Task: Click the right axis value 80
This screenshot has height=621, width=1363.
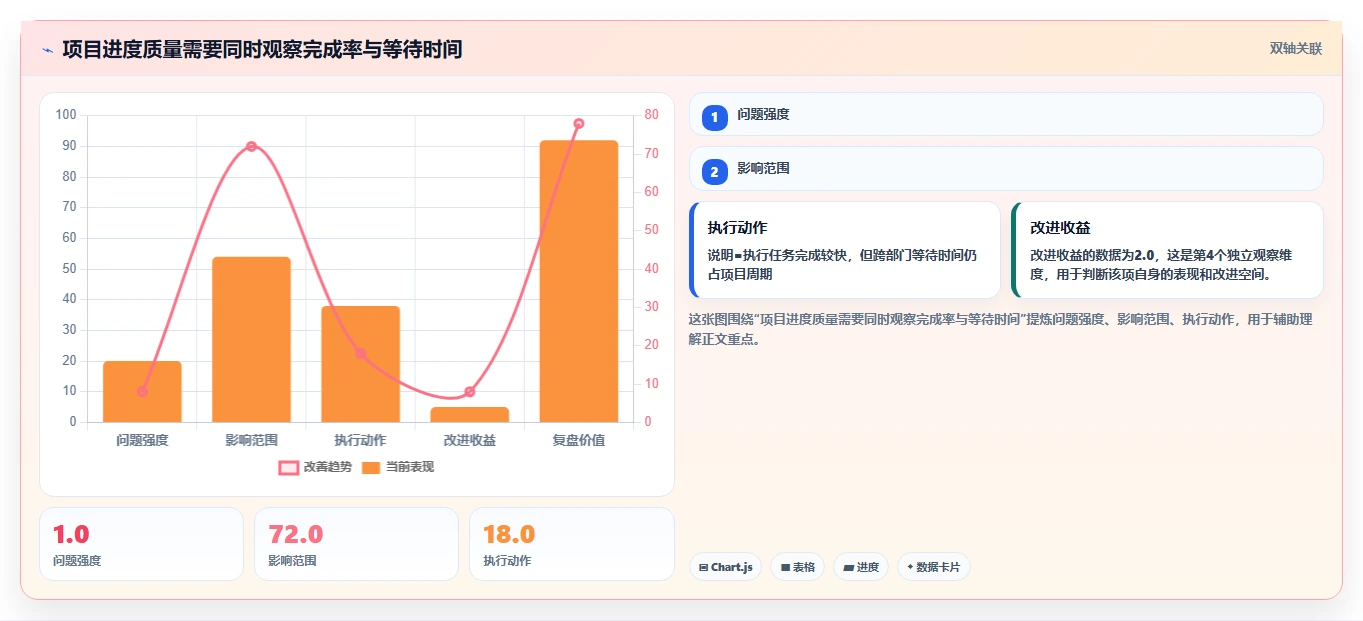Action: [651, 115]
